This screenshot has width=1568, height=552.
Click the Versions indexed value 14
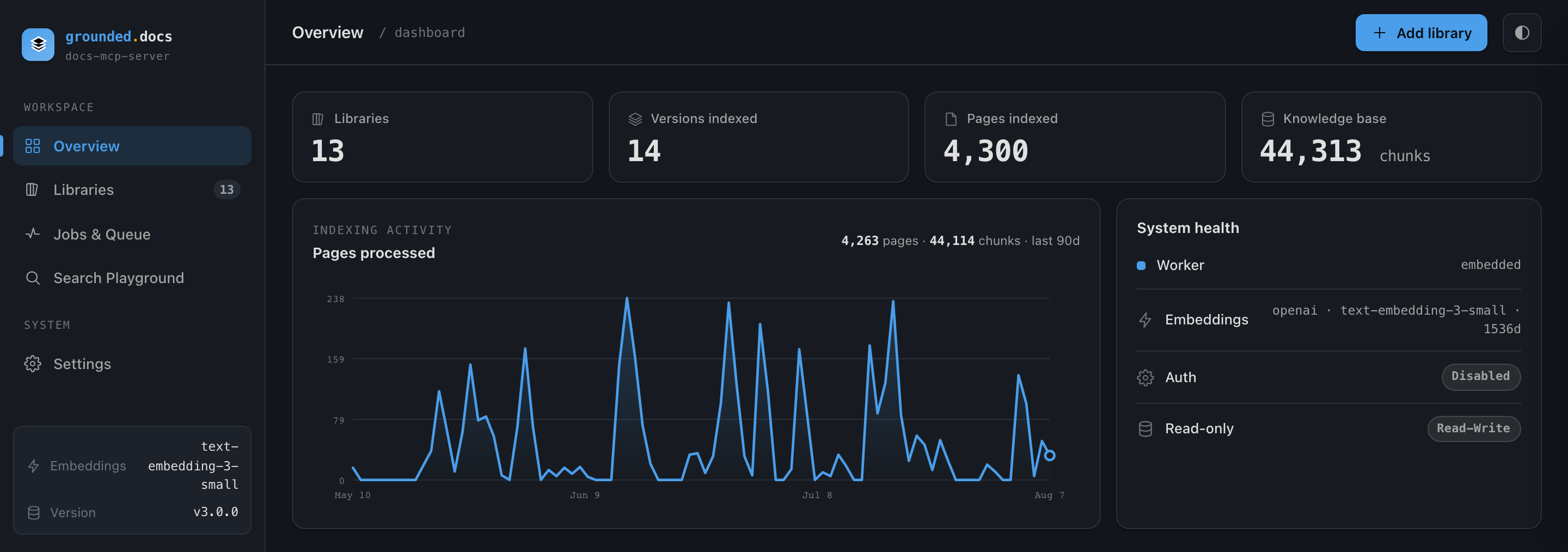pyautogui.click(x=644, y=151)
